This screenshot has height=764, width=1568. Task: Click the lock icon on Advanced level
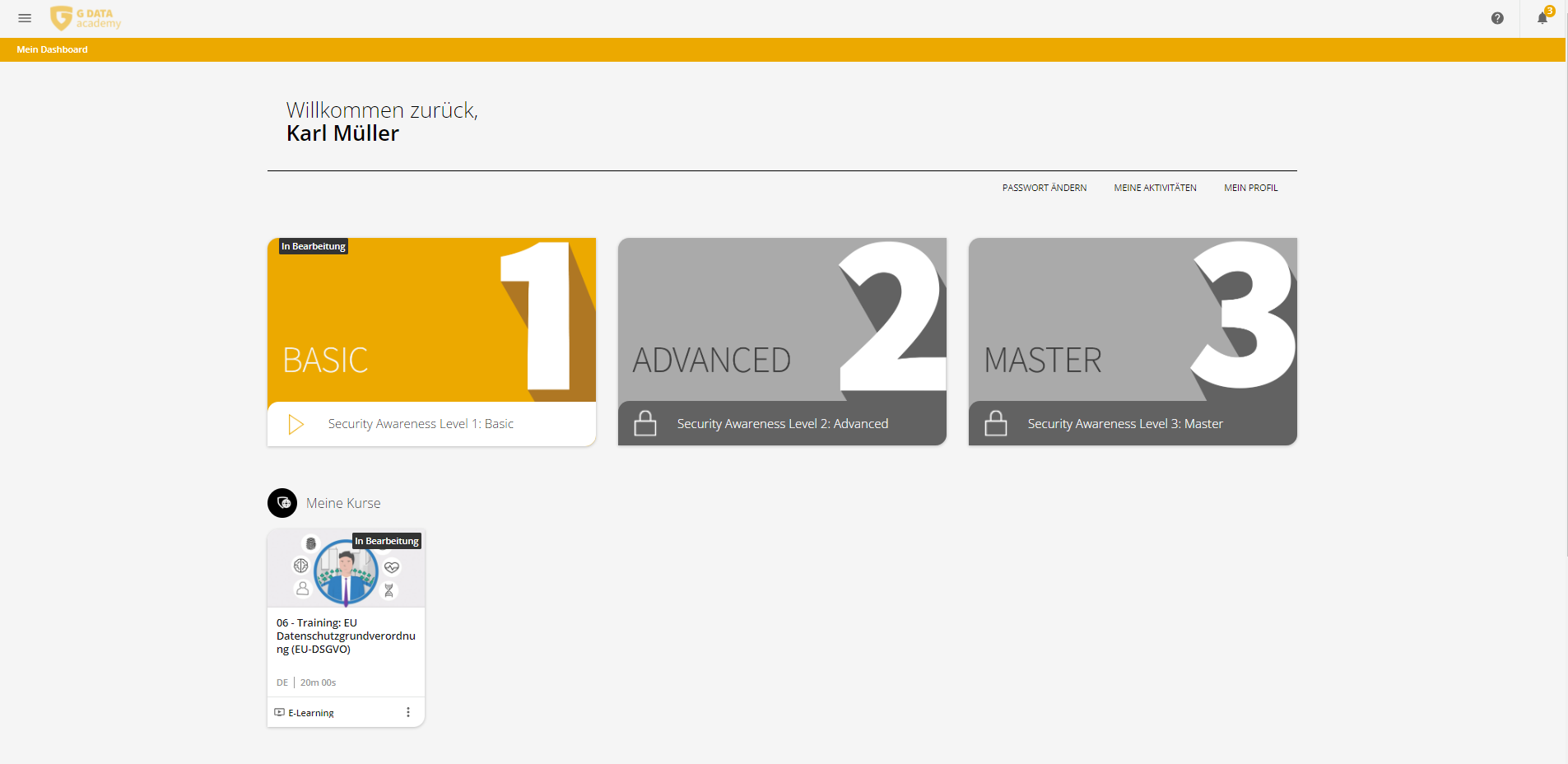[x=645, y=423]
